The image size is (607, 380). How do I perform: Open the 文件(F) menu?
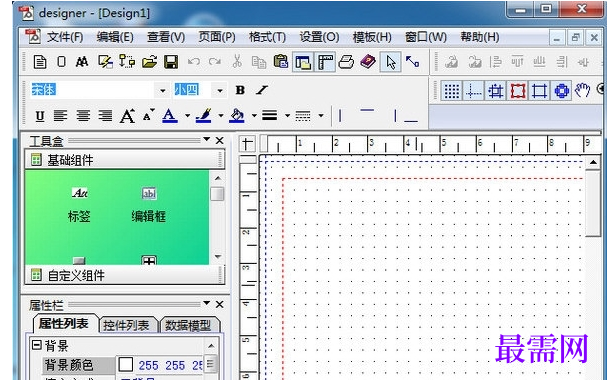pyautogui.click(x=65, y=37)
